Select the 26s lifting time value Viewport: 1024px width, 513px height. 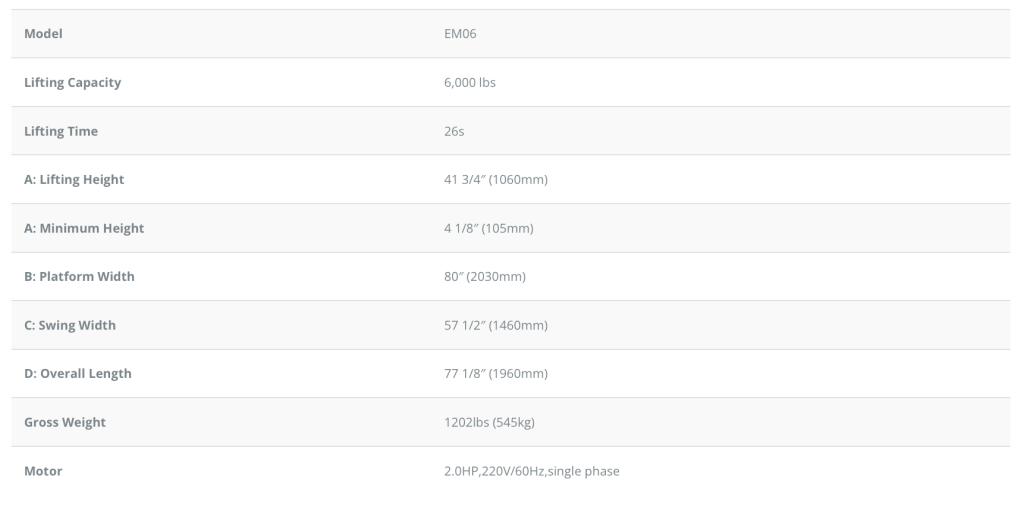pos(453,131)
